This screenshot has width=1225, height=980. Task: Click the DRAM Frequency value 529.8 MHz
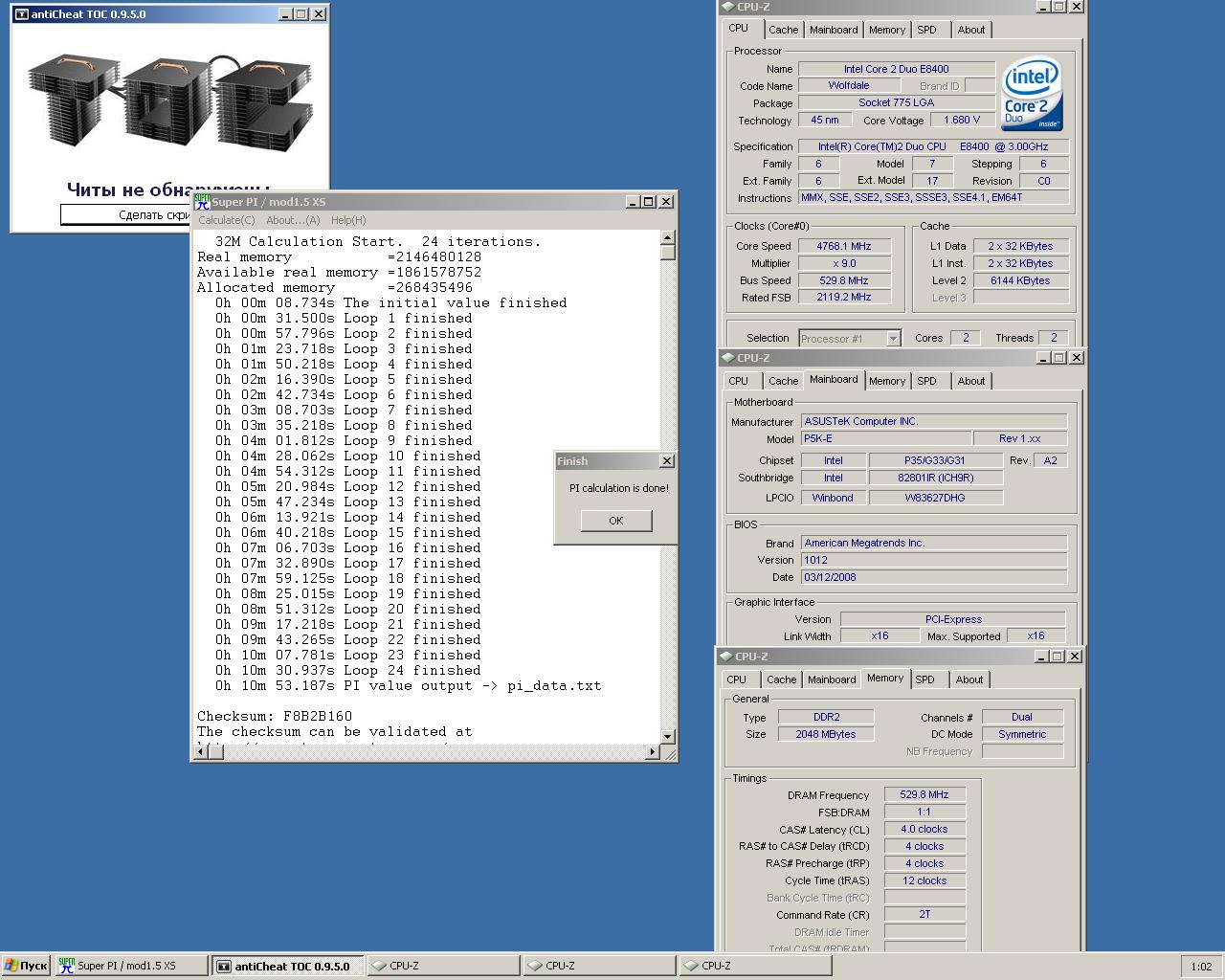click(924, 794)
